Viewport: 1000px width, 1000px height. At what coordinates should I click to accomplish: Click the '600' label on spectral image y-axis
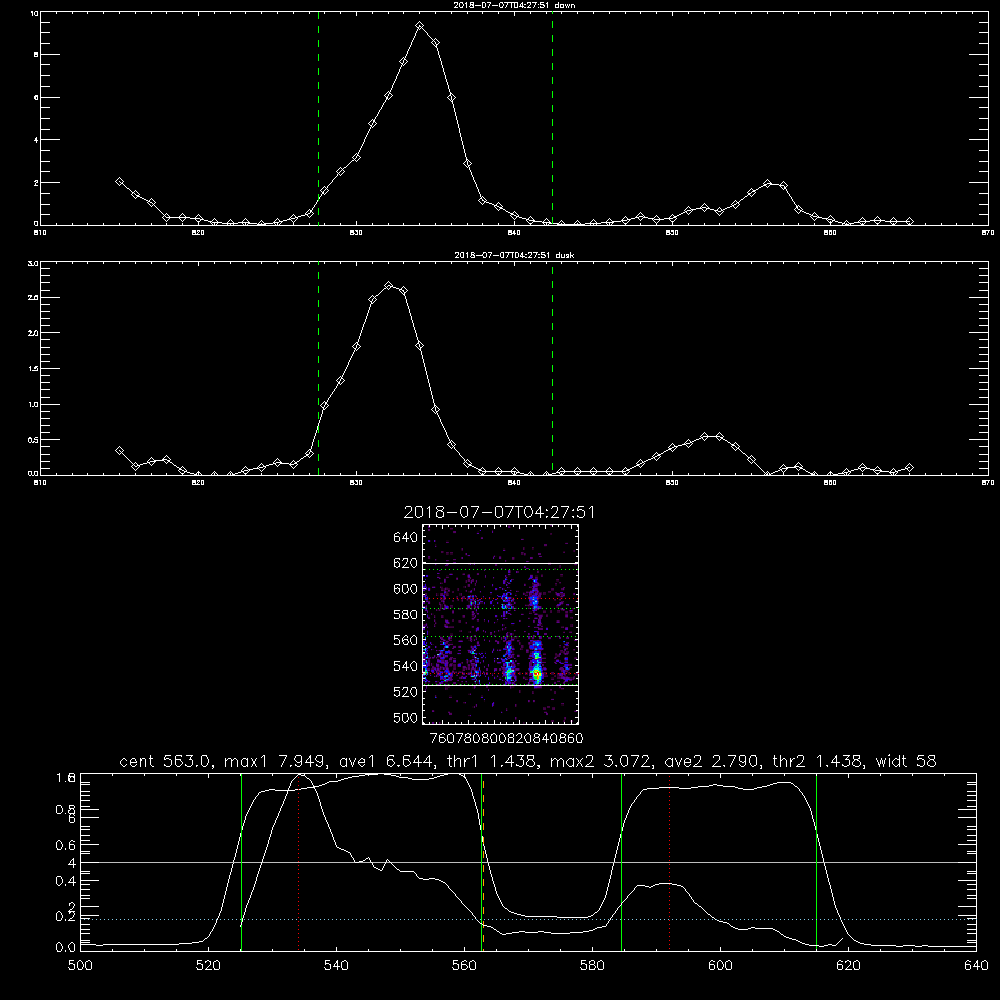pos(406,589)
